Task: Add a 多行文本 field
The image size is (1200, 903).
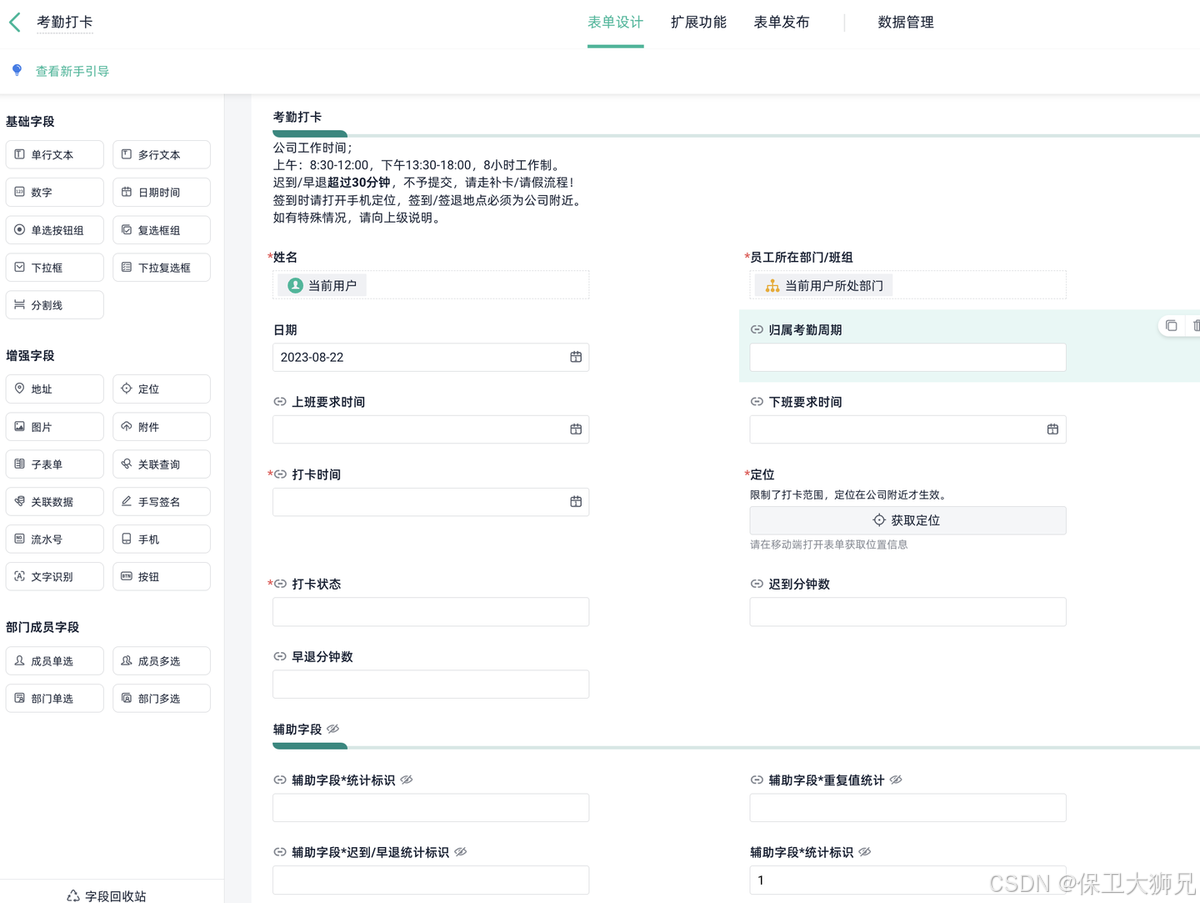Action: point(162,155)
